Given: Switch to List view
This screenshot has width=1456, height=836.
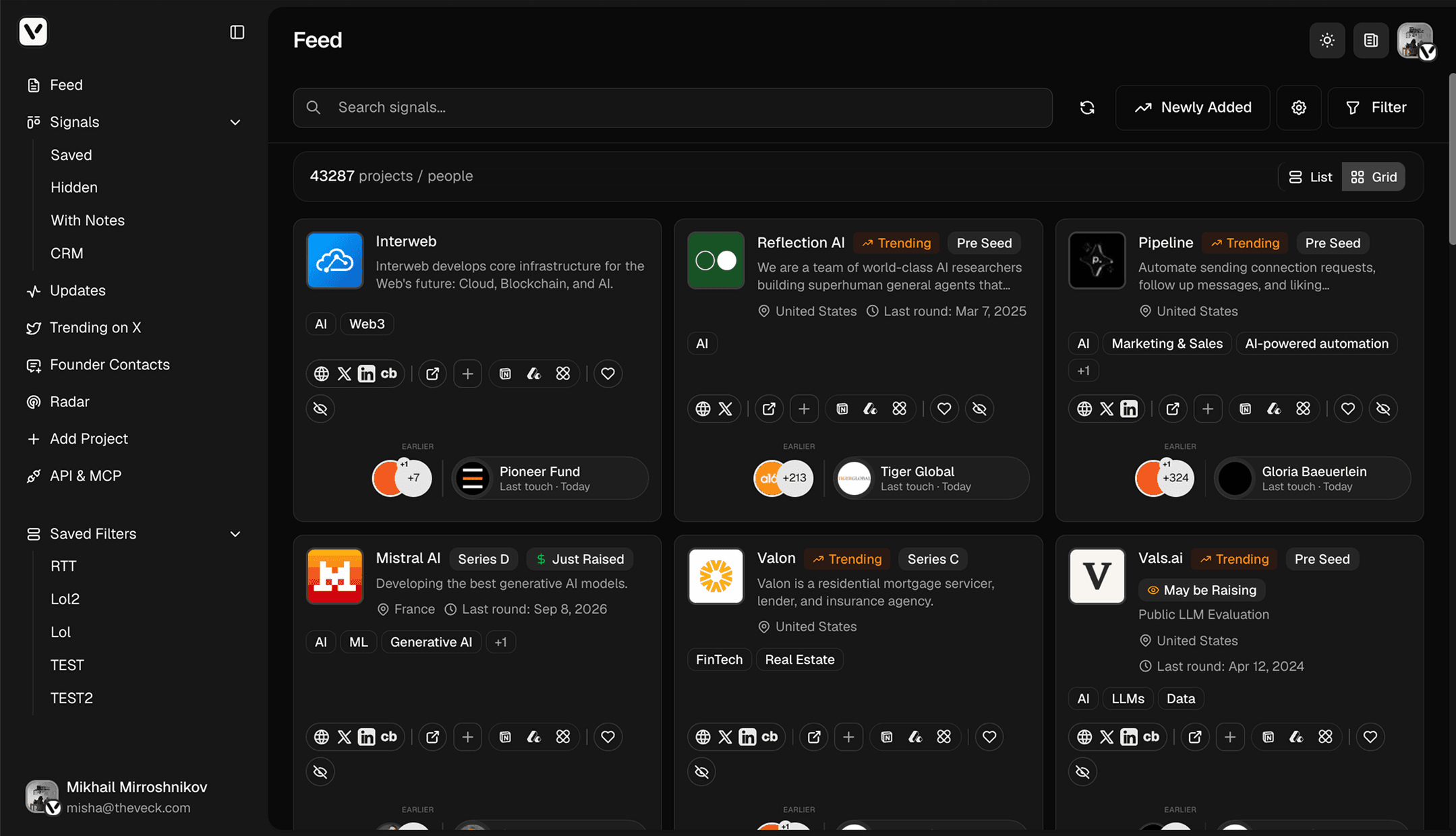Looking at the screenshot, I should pos(1310,177).
